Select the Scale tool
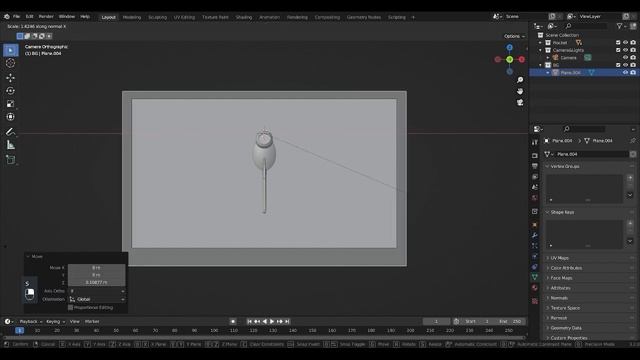Screen dimensions: 640x360 [11, 104]
